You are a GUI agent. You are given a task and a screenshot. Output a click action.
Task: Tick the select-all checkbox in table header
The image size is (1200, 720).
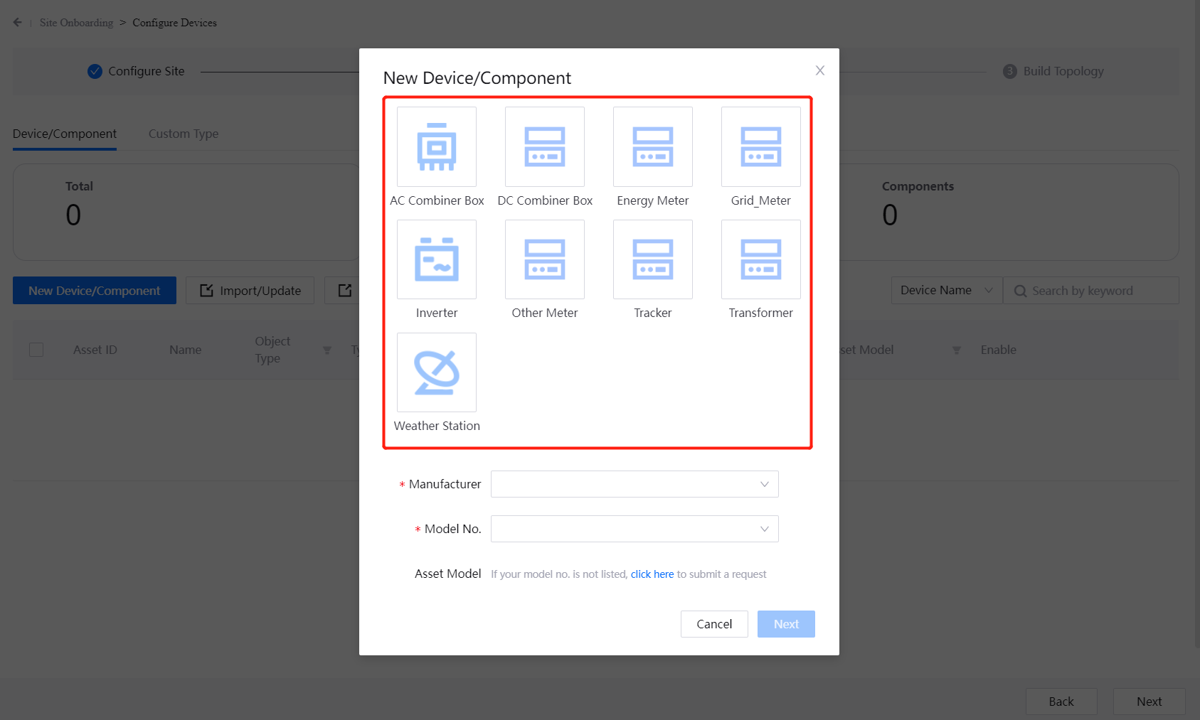point(37,350)
